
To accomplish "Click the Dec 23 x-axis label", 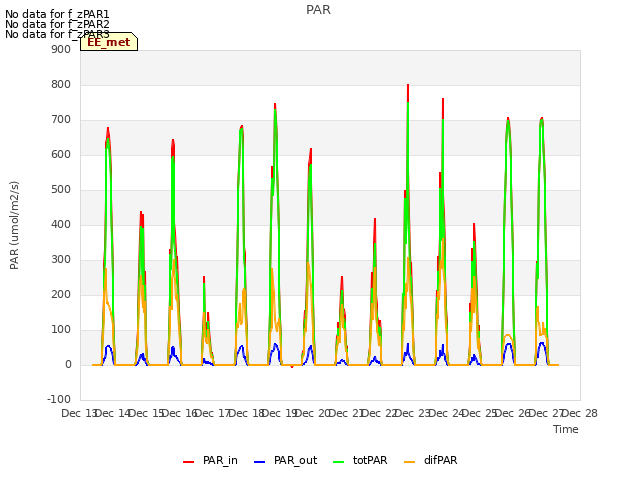I will tap(414, 413).
